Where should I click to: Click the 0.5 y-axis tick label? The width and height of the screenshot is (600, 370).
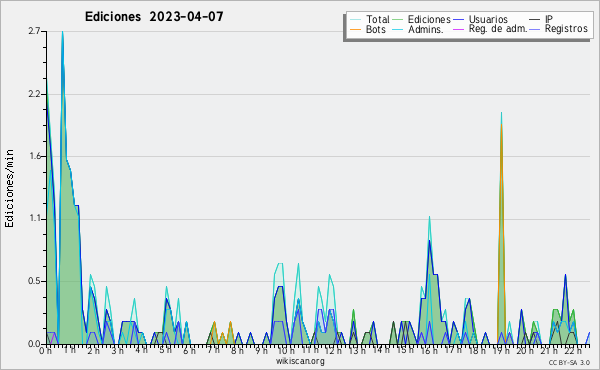(34, 282)
